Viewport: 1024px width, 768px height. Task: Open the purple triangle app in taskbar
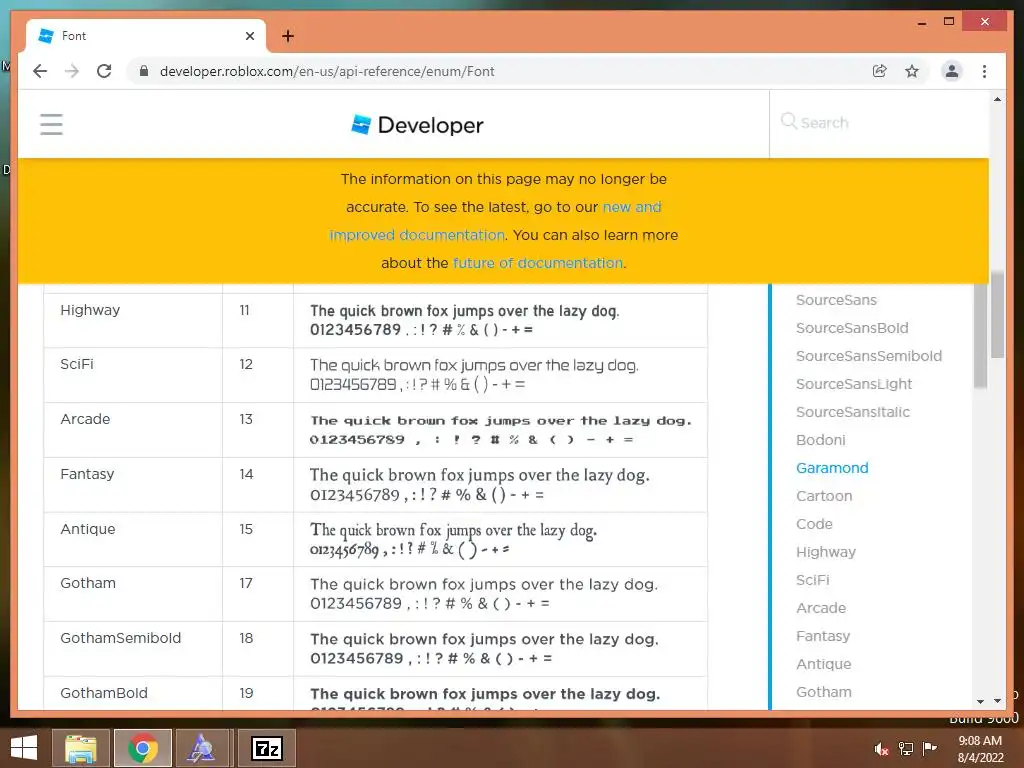[201, 748]
